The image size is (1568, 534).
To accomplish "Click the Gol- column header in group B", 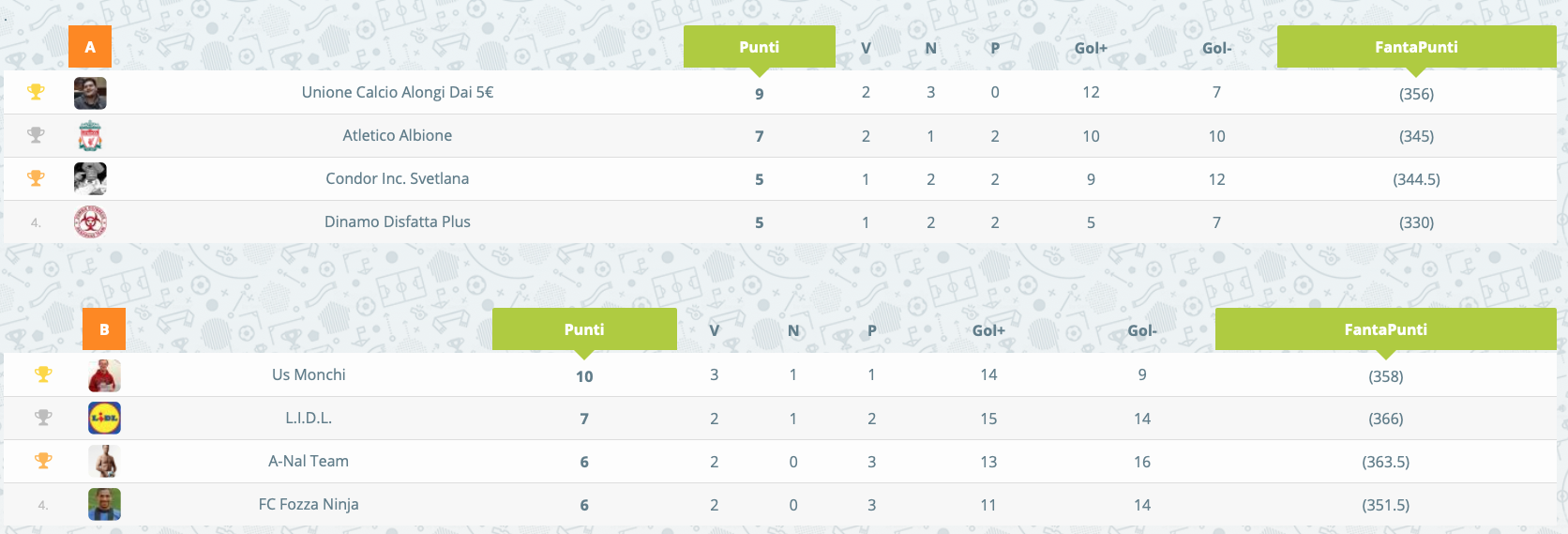I will click(x=1142, y=330).
